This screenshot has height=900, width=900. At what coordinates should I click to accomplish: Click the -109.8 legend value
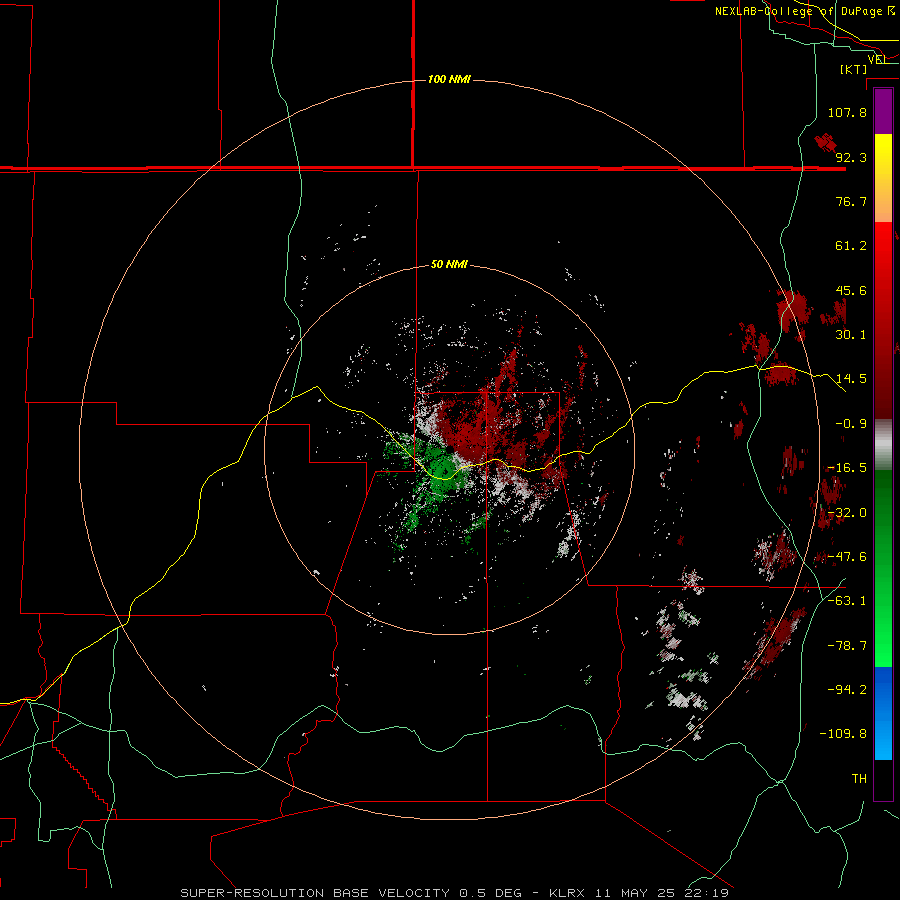click(843, 734)
